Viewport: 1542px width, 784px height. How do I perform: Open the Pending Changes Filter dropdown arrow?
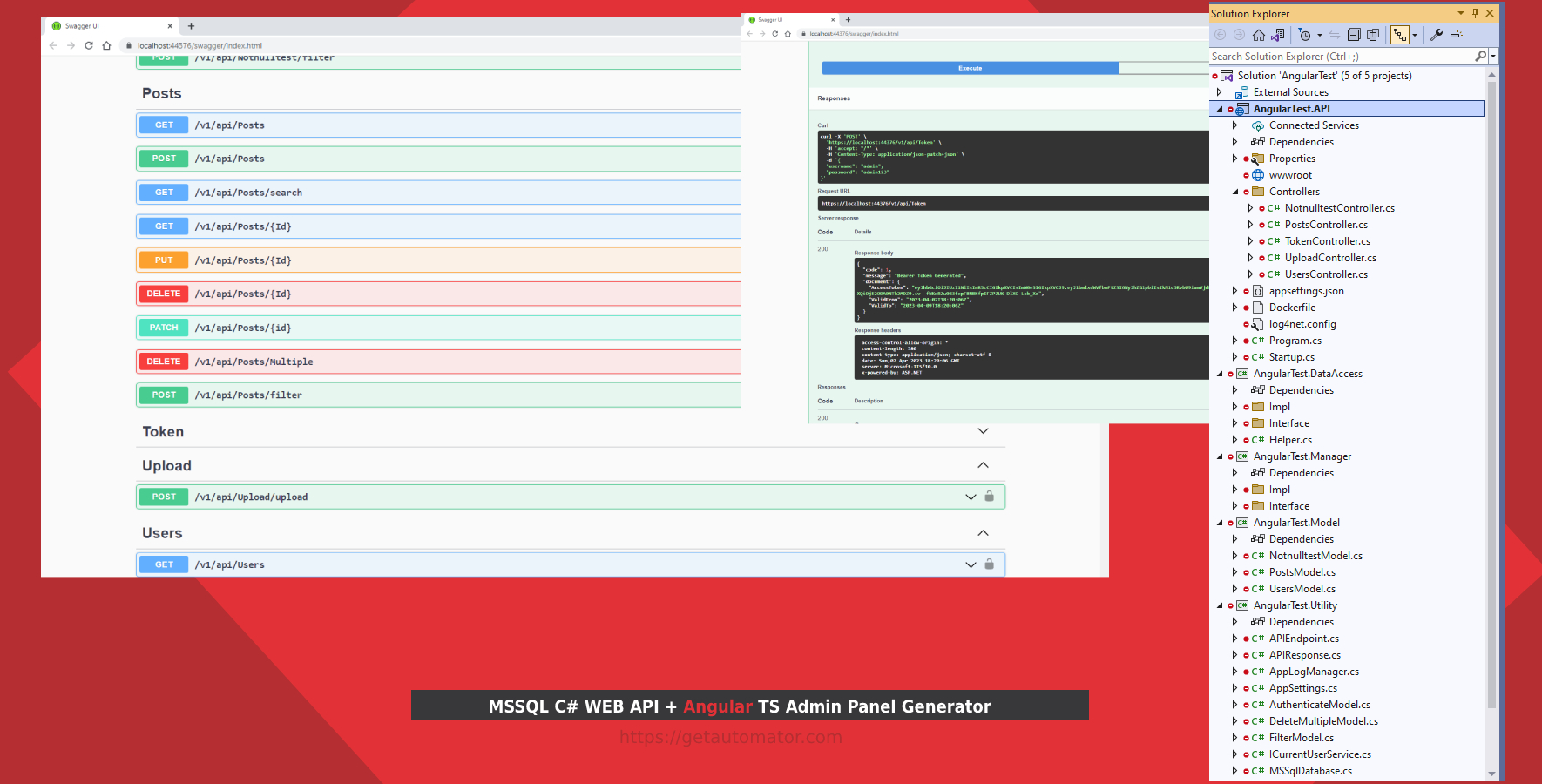pyautogui.click(x=1320, y=36)
